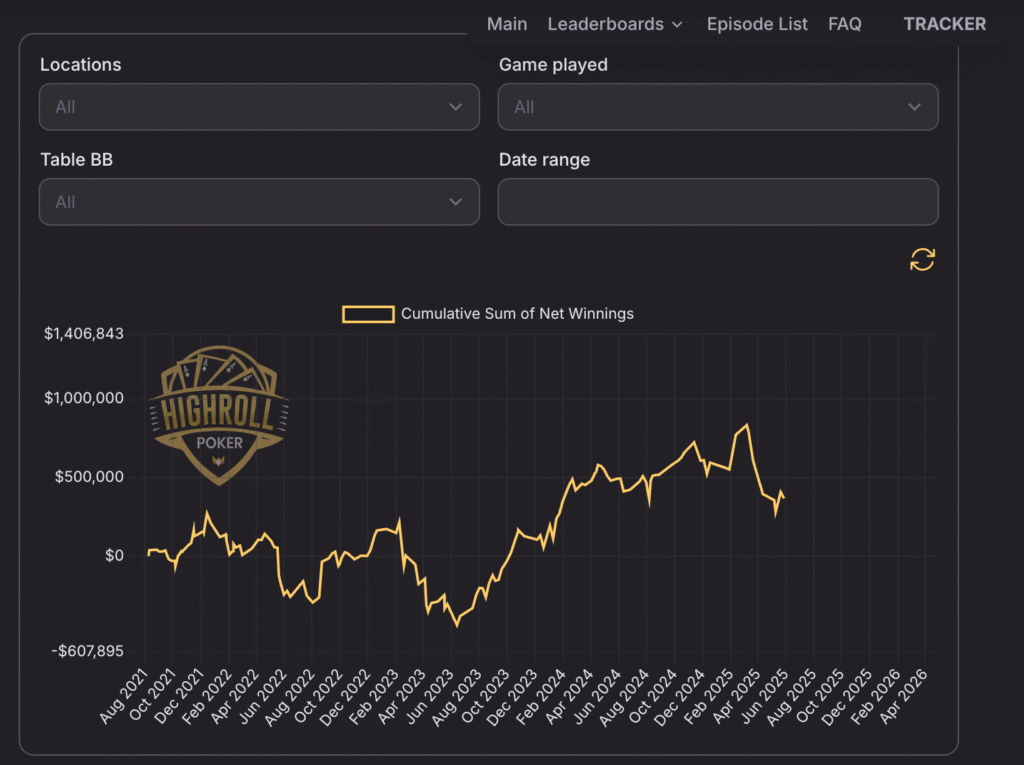Open the Game played dropdown

pos(718,107)
